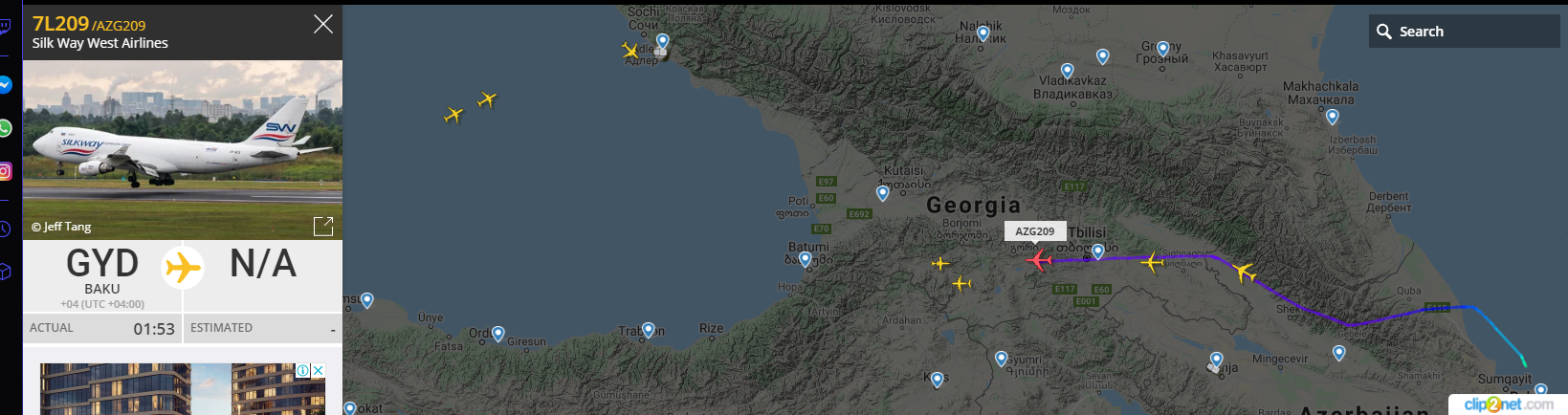Click the GYD Baku departure airport code
The image size is (1568, 415).
102,263
